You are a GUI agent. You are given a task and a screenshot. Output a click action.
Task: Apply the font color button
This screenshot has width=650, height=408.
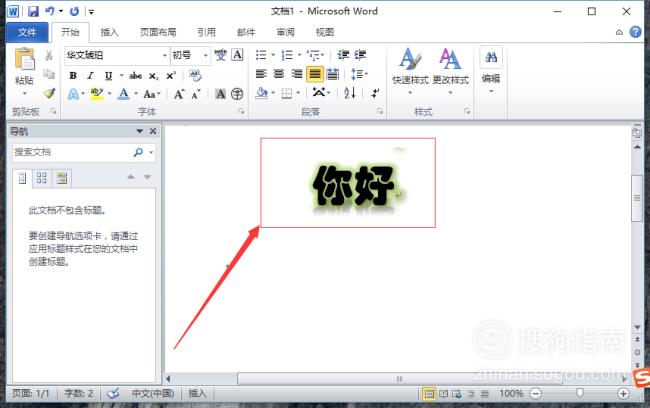pos(124,94)
